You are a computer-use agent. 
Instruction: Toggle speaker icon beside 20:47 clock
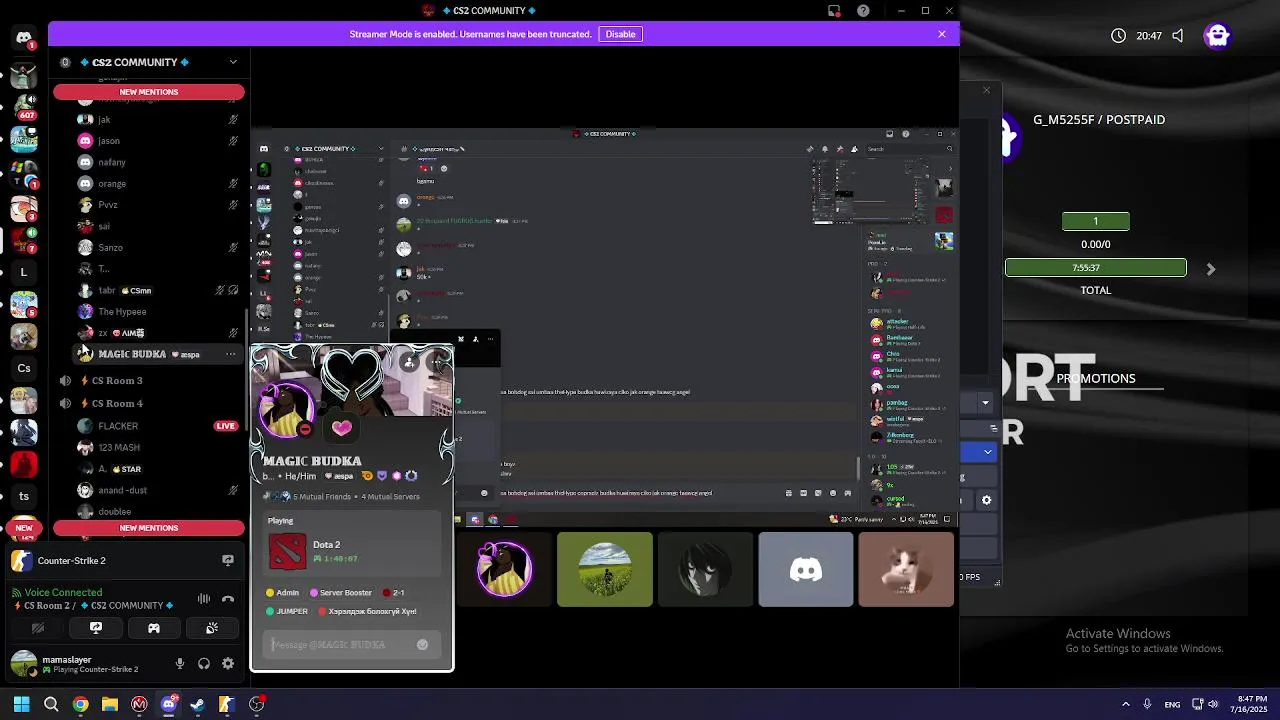(x=1178, y=36)
